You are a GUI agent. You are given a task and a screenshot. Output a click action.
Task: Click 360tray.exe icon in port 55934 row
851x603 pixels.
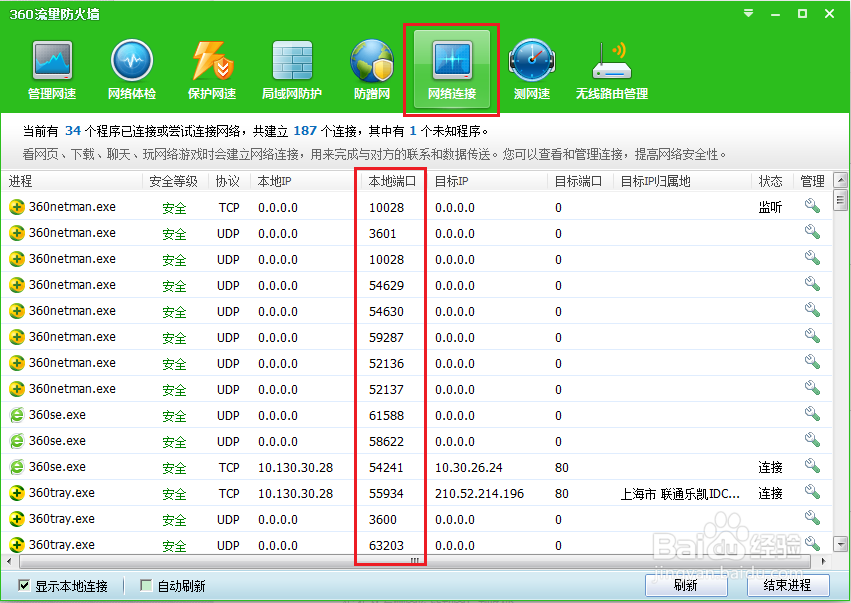[17, 493]
